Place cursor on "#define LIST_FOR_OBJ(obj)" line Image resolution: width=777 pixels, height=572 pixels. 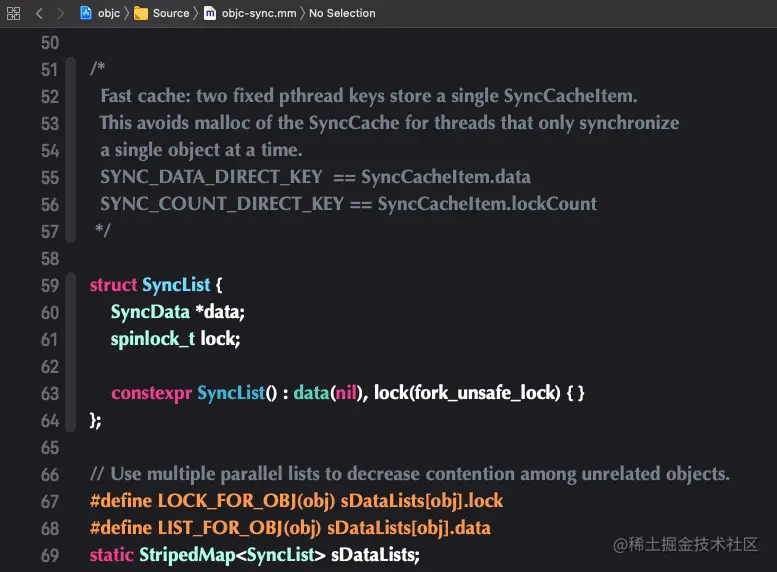point(290,528)
